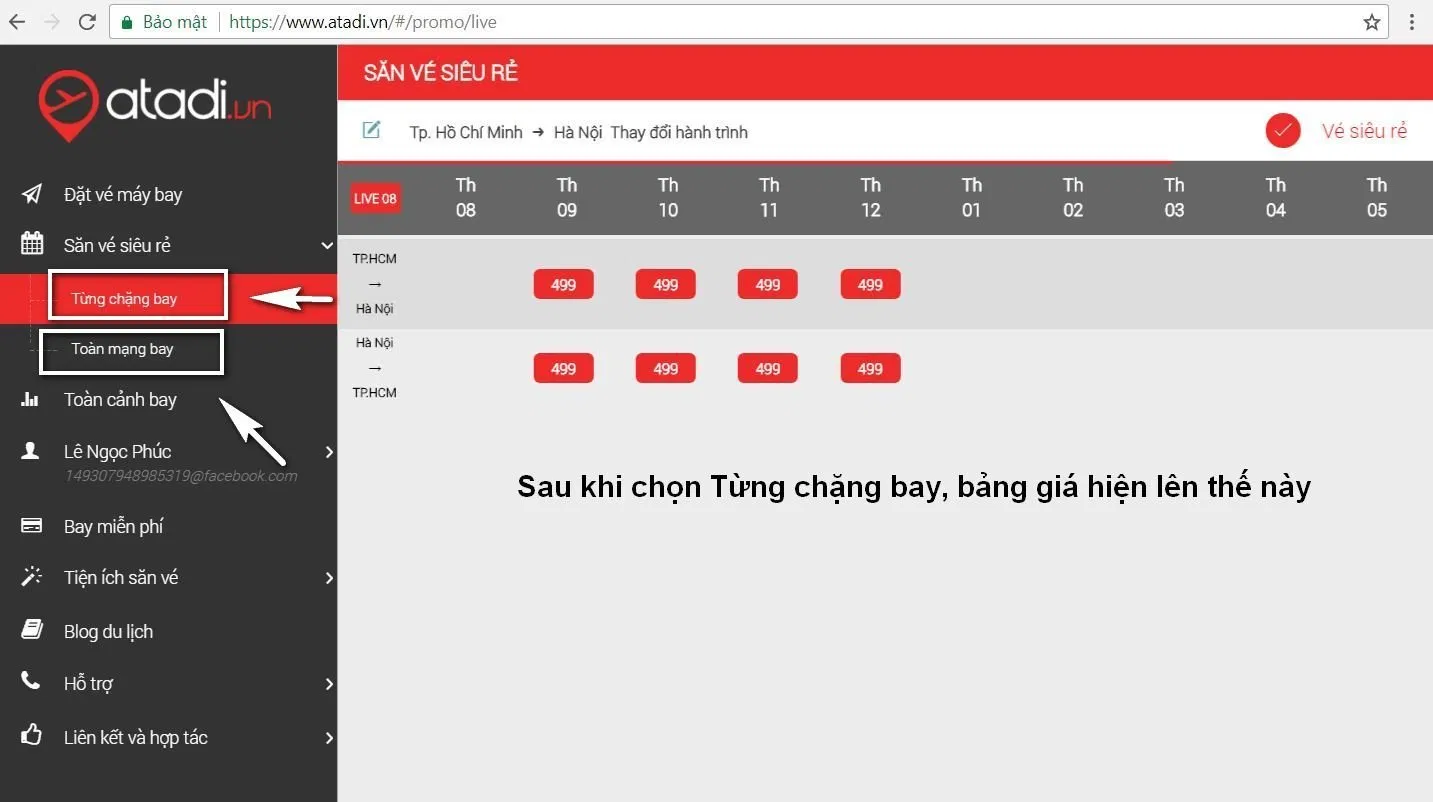
Task: Select Toàn mạng bay in sidebar
Action: click(122, 349)
